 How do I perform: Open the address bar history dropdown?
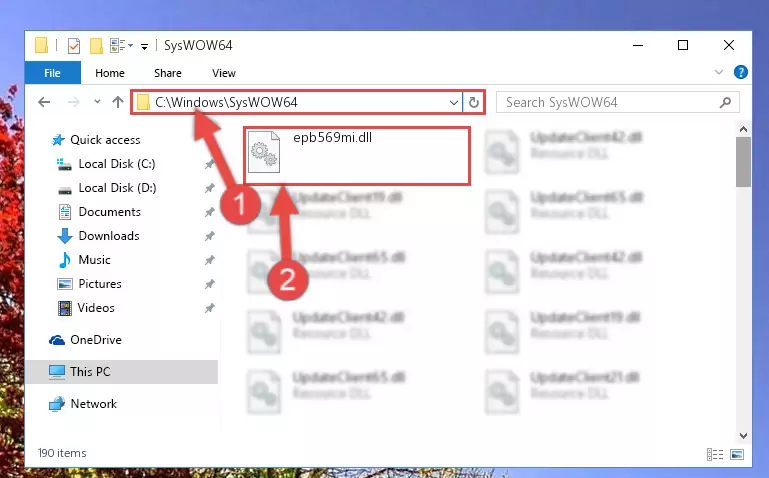tap(454, 102)
